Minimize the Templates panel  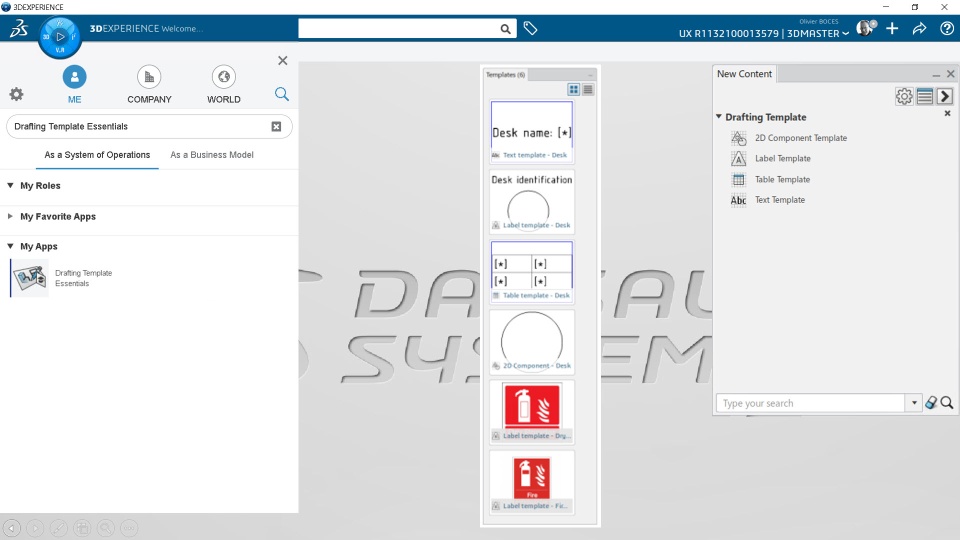tap(590, 75)
